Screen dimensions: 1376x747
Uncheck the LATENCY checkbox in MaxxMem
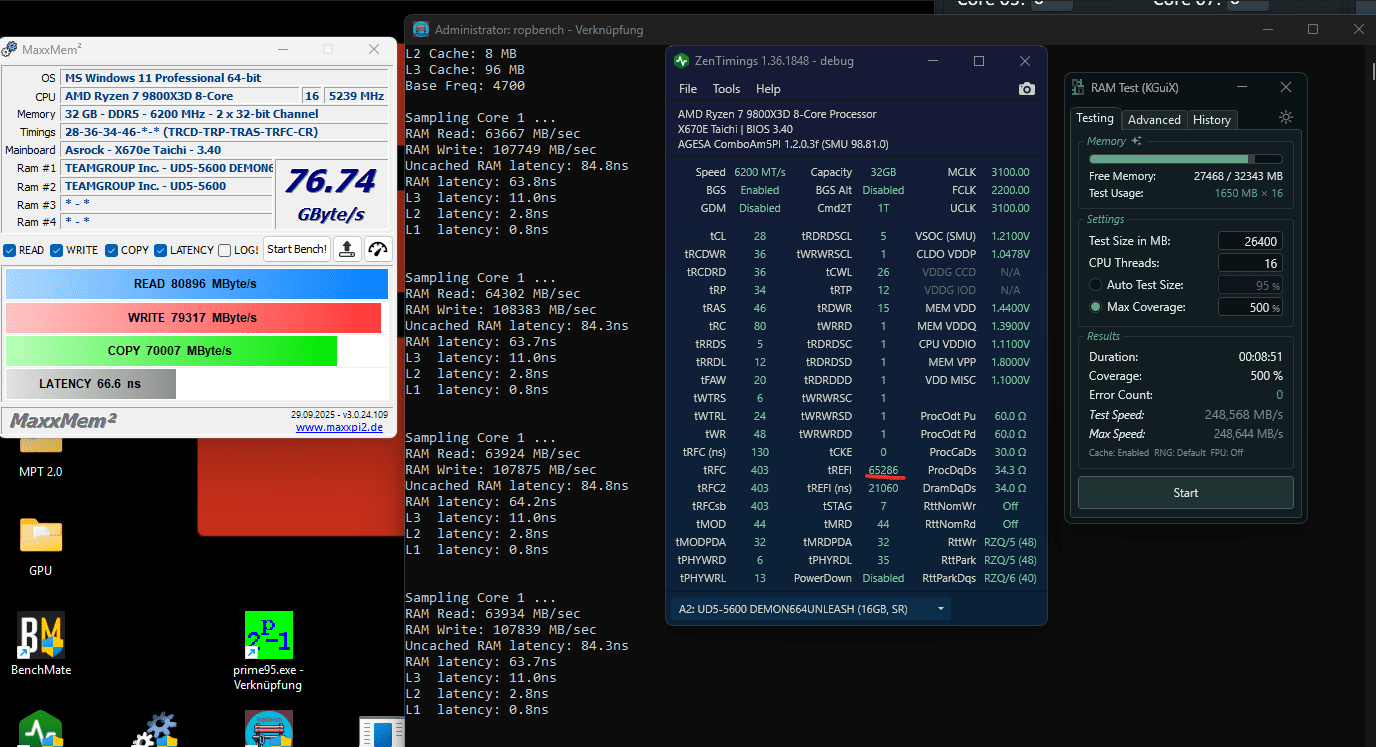[x=160, y=250]
